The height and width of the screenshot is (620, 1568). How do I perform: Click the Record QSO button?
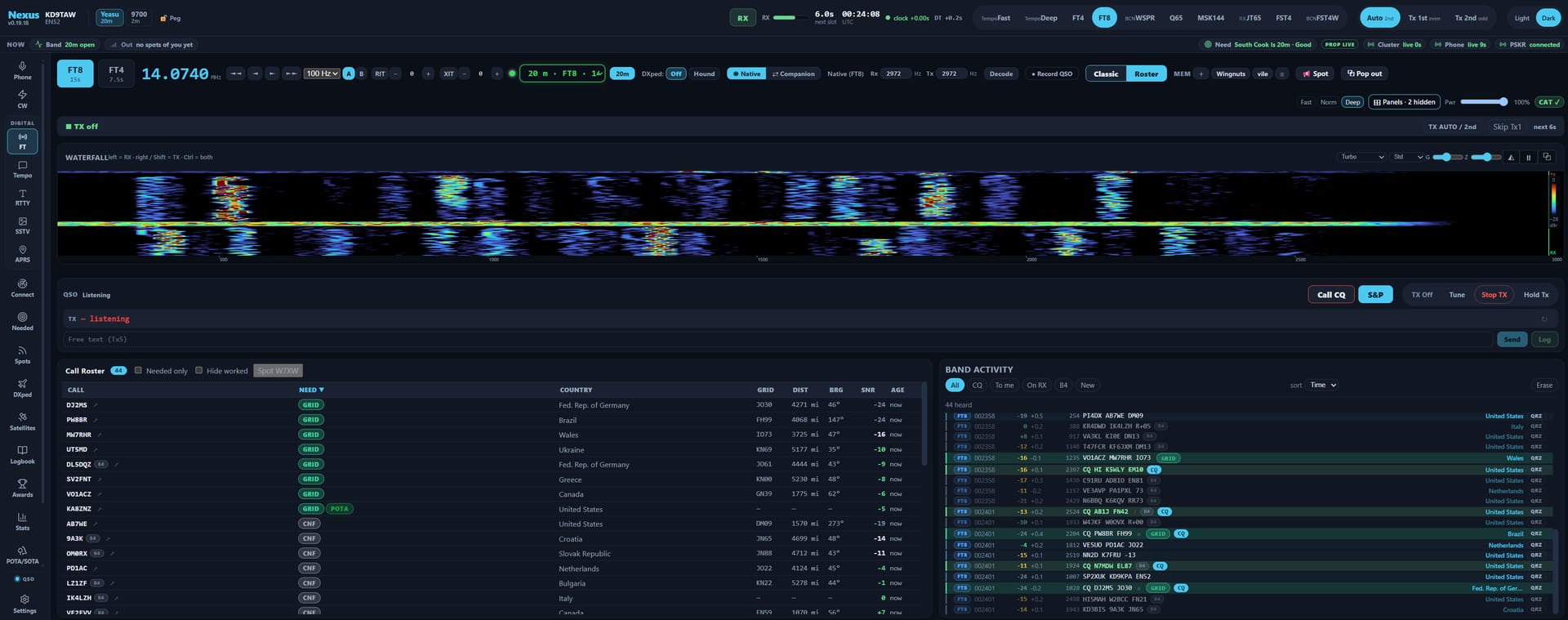click(x=1053, y=74)
